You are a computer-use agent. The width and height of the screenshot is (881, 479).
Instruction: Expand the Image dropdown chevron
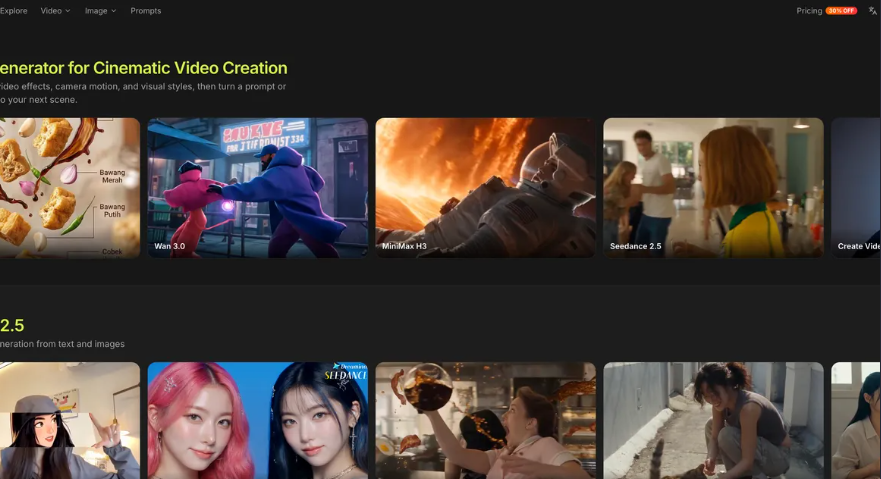pyautogui.click(x=113, y=11)
